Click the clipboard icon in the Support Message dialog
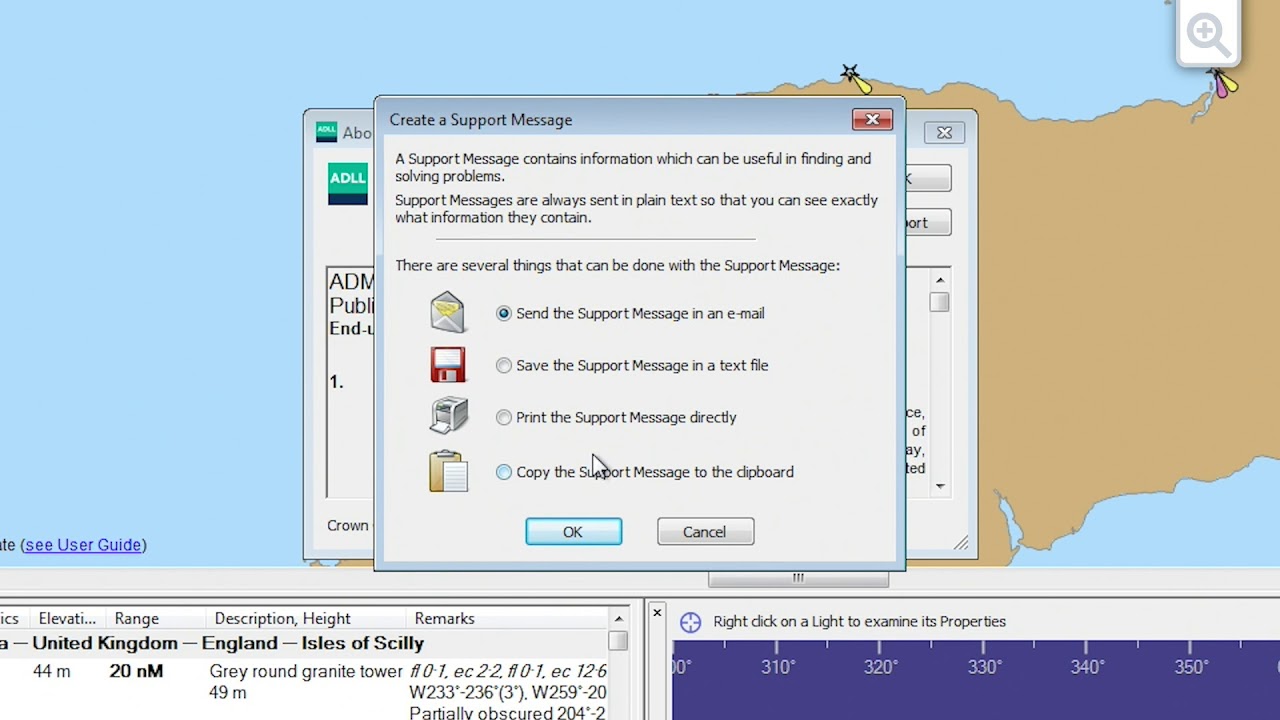The width and height of the screenshot is (1280, 720). [x=448, y=470]
